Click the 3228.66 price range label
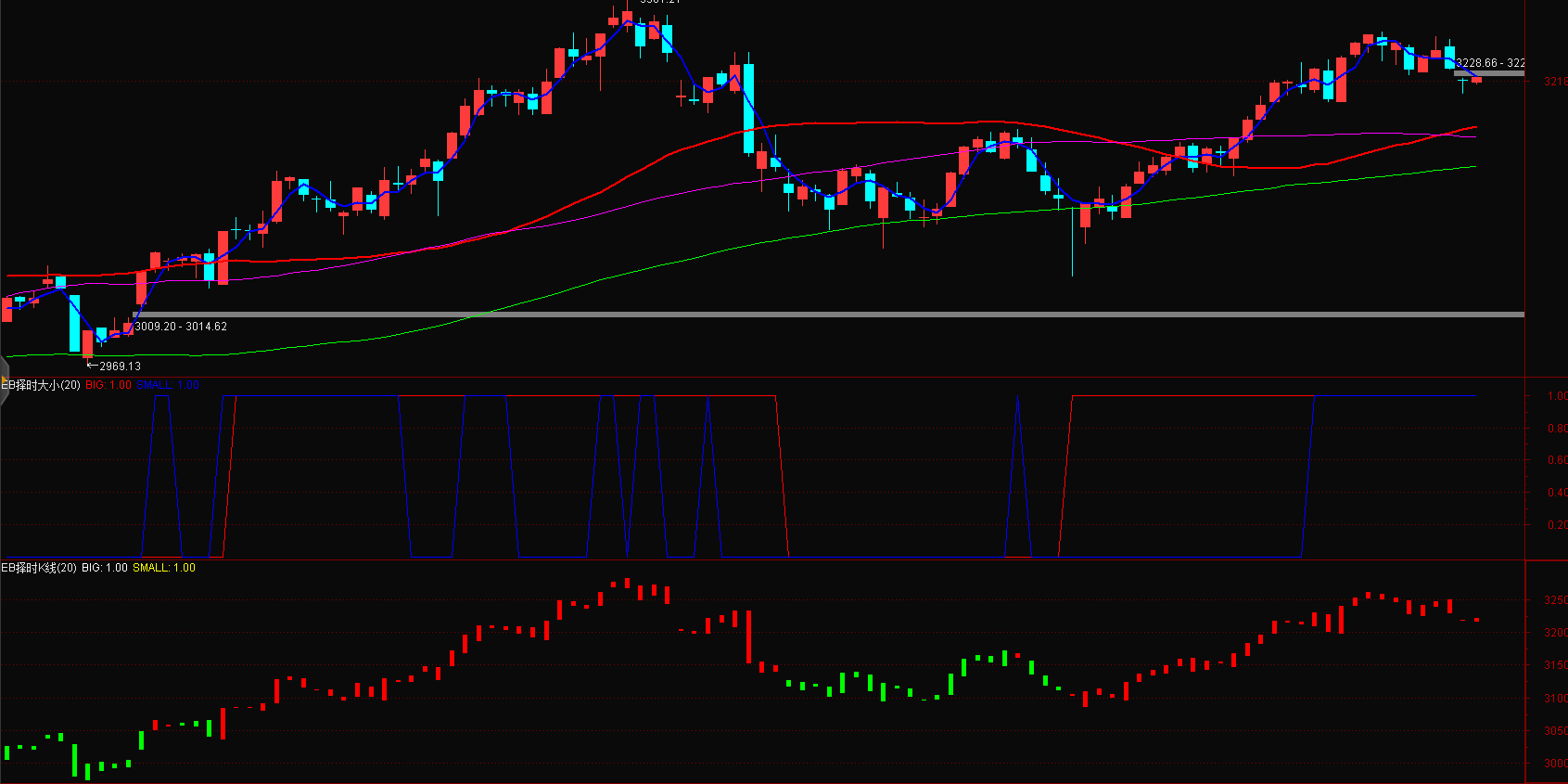The image size is (1568, 784). 1490,63
